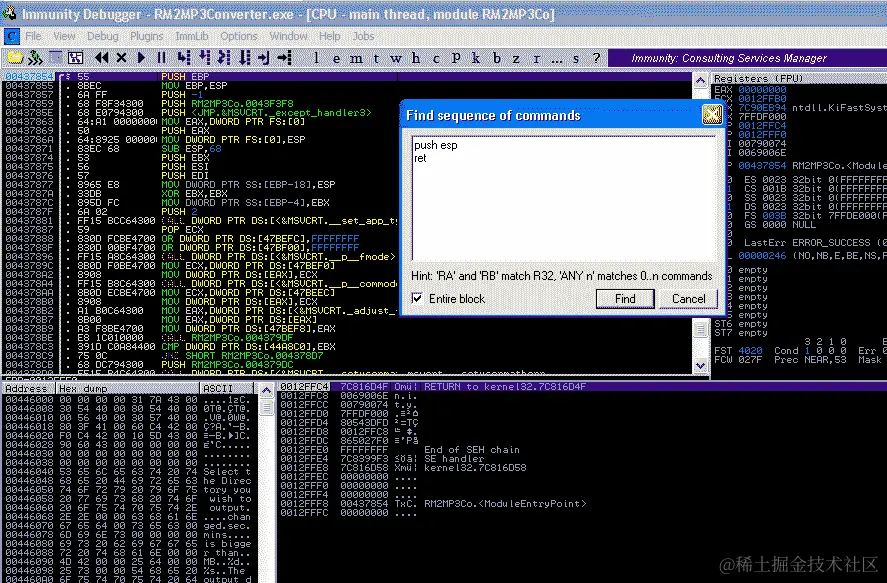Show Threads with the t icon
887x583 pixels.
click(x=376, y=58)
